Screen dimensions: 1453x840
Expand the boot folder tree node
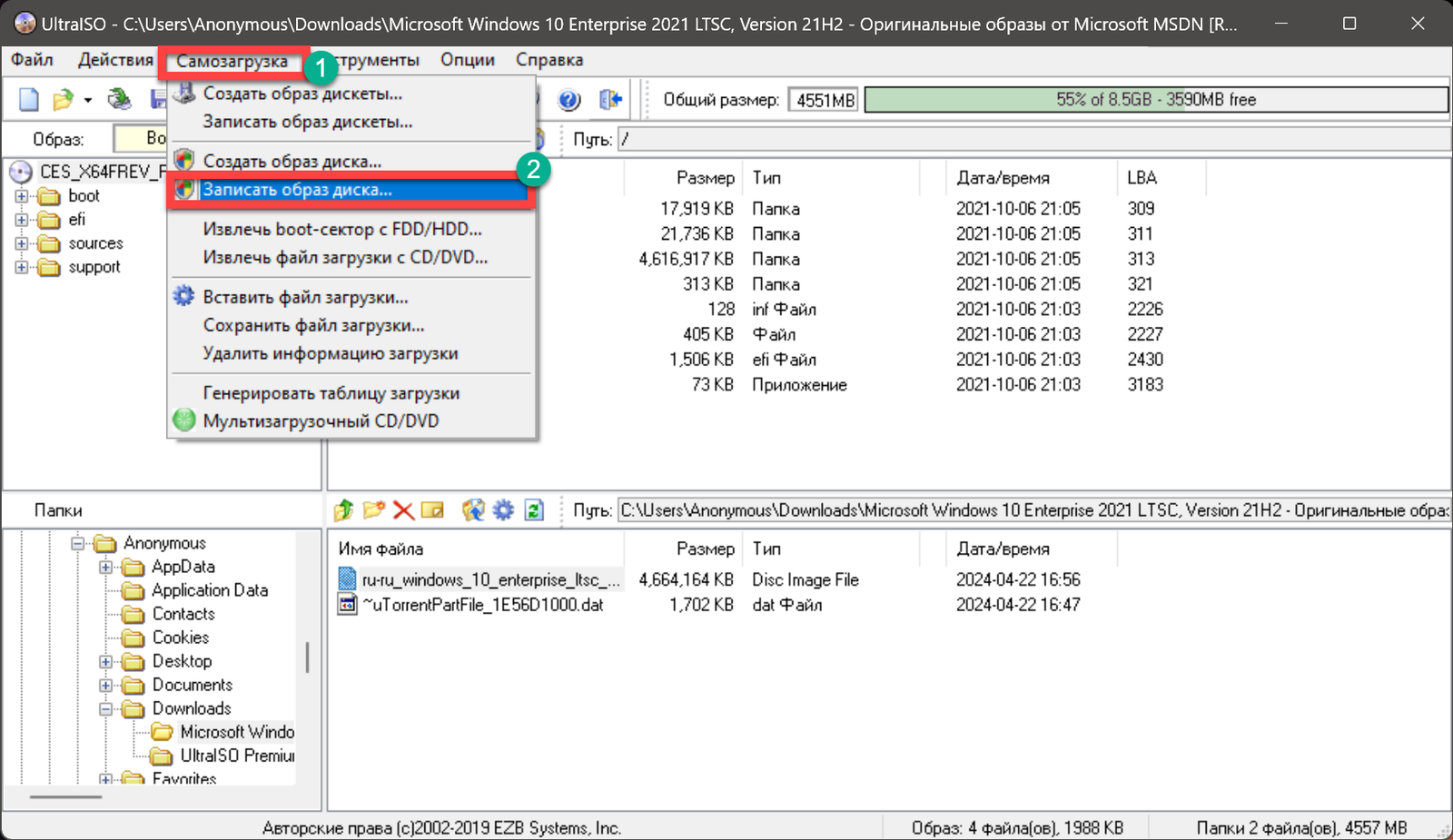tap(22, 196)
